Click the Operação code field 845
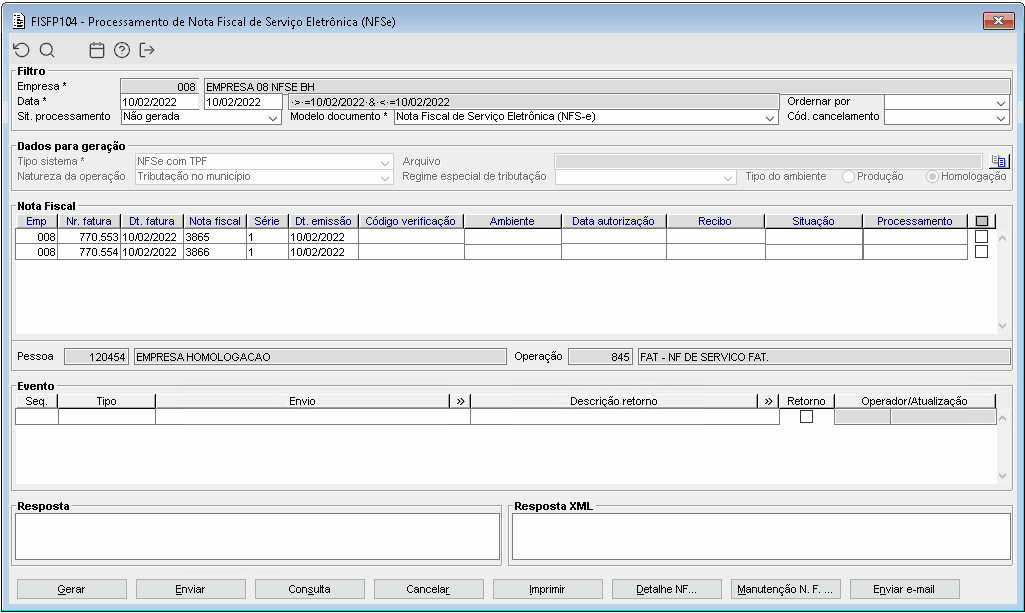The image size is (1025, 613). 600,357
